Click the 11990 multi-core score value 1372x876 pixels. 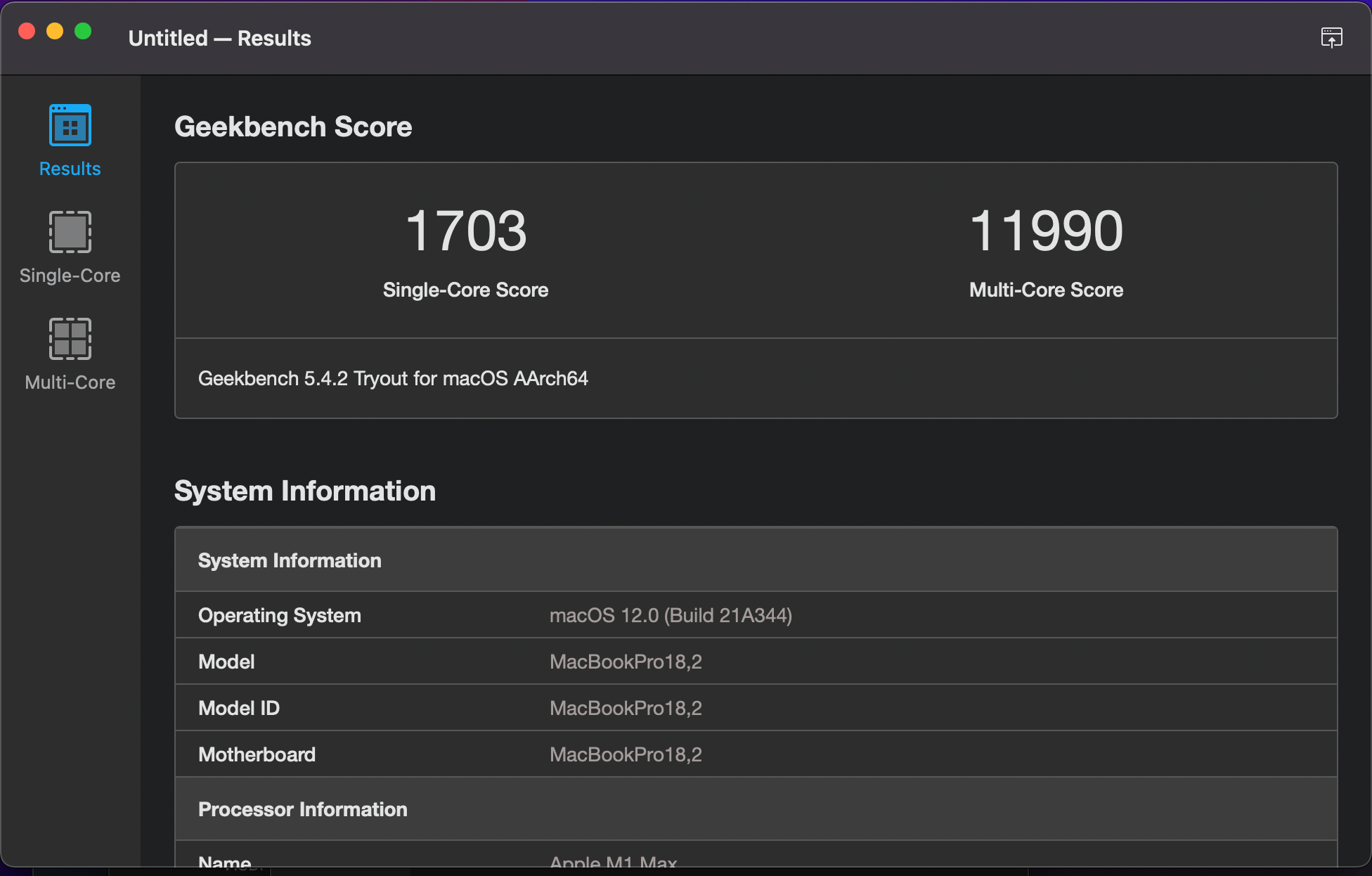tap(1046, 231)
